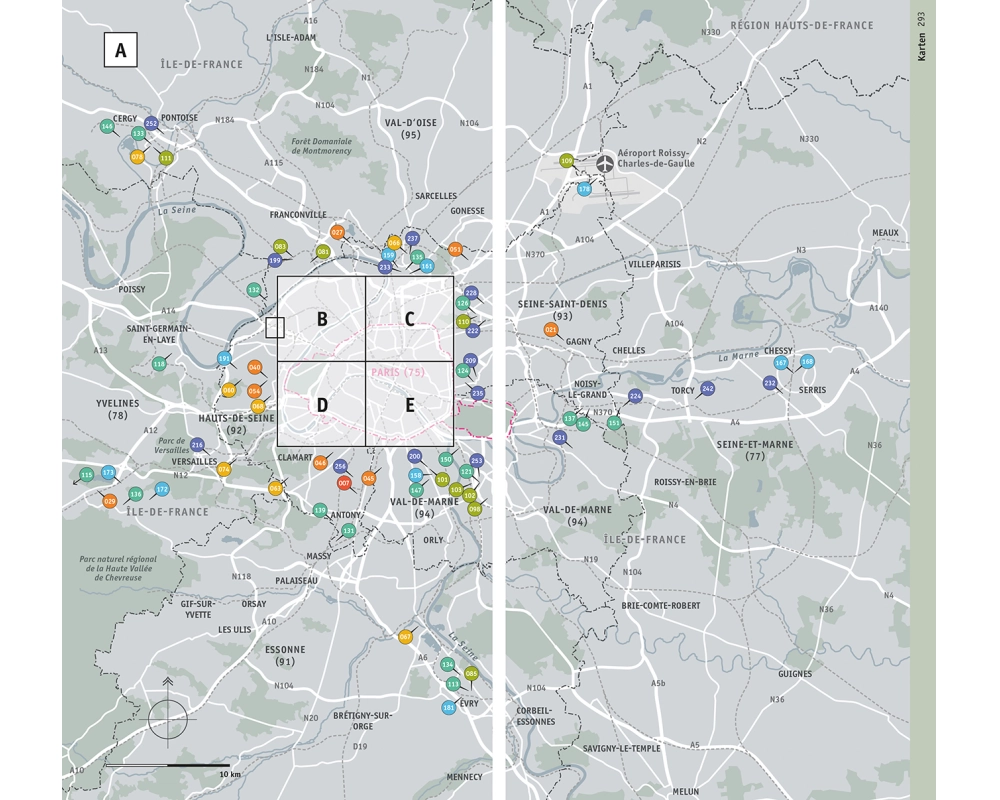The width and height of the screenshot is (1000, 800).
Task: Open map section B
Action: point(322,319)
